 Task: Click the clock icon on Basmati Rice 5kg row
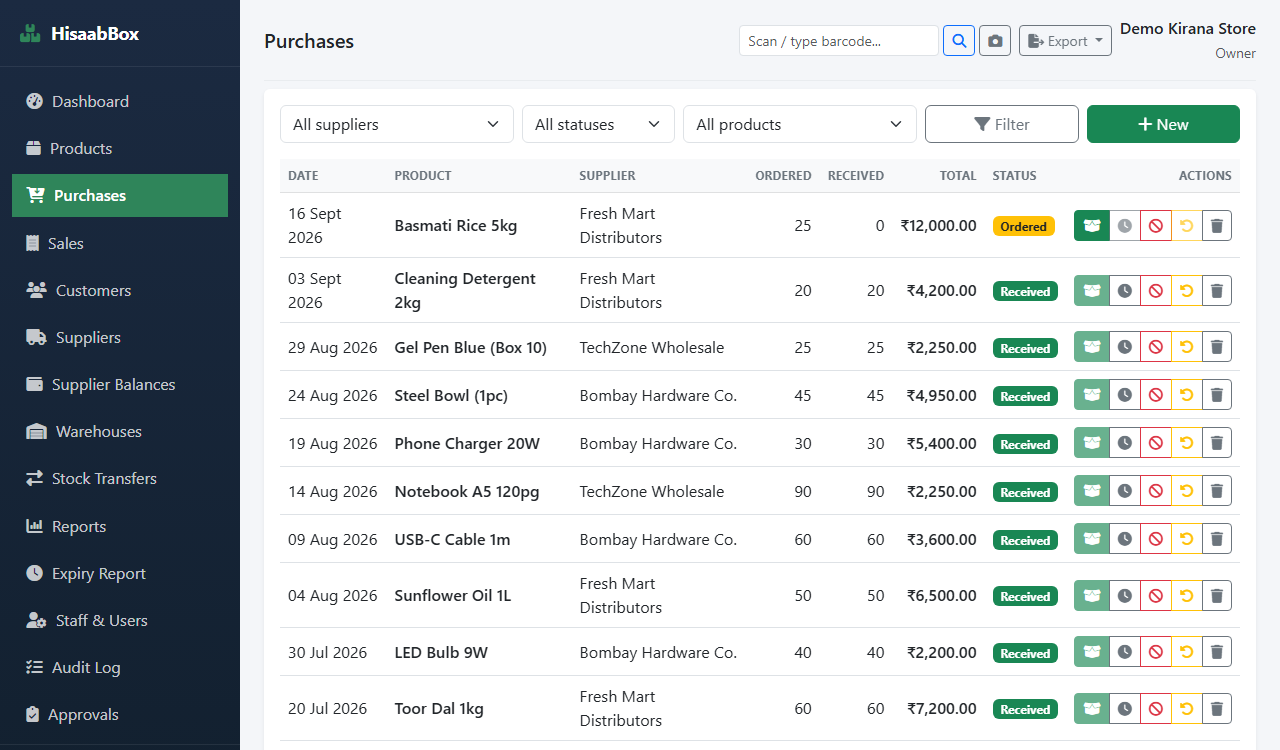point(1125,226)
